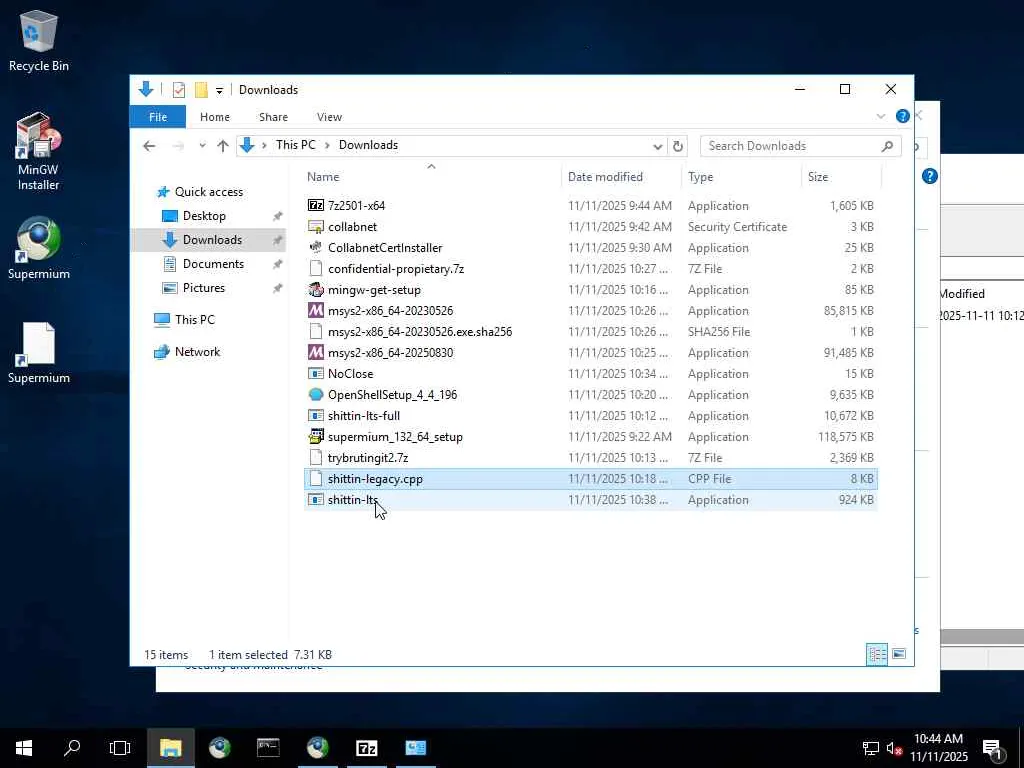The height and width of the screenshot is (768, 1024).
Task: Open Desktop in the navigation pane
Action: pos(204,216)
